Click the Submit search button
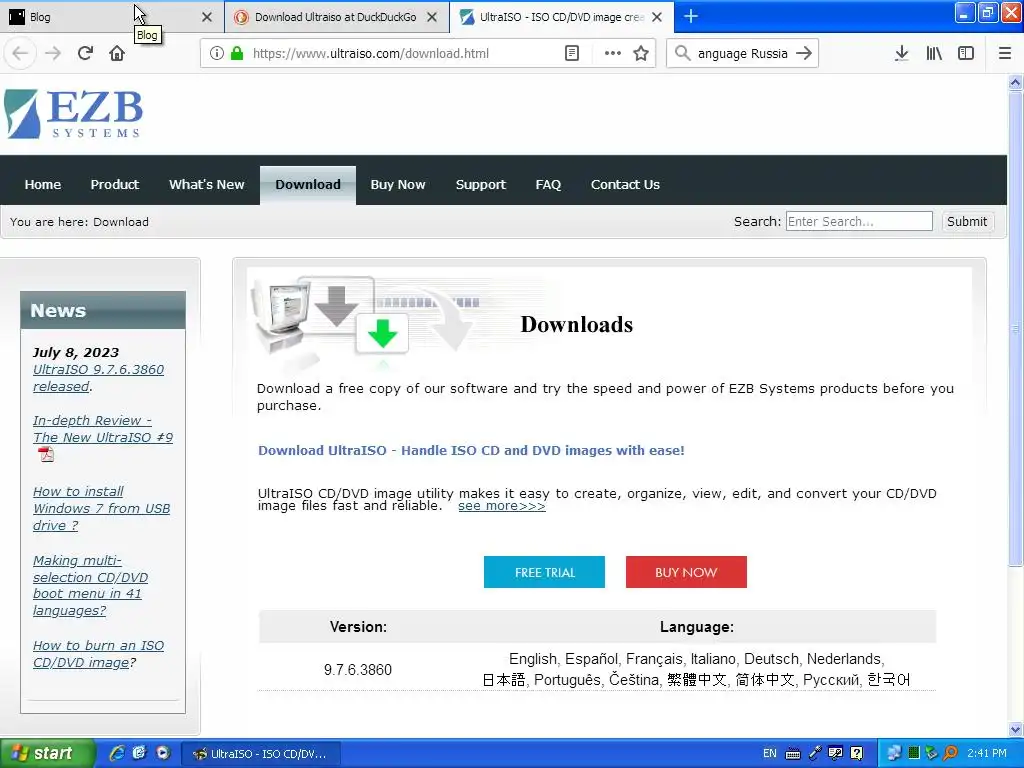Screen dimensions: 1024x768 pyautogui.click(x=967, y=221)
